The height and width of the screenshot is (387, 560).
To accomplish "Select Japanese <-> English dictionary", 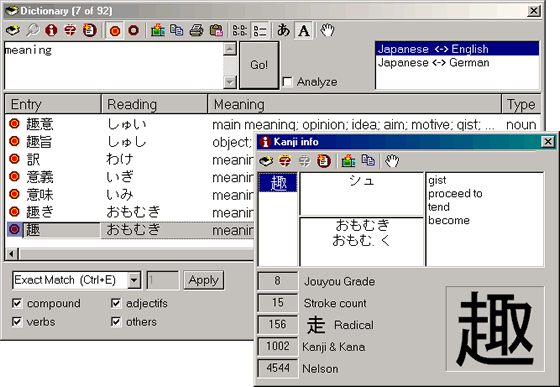I will coord(457,49).
